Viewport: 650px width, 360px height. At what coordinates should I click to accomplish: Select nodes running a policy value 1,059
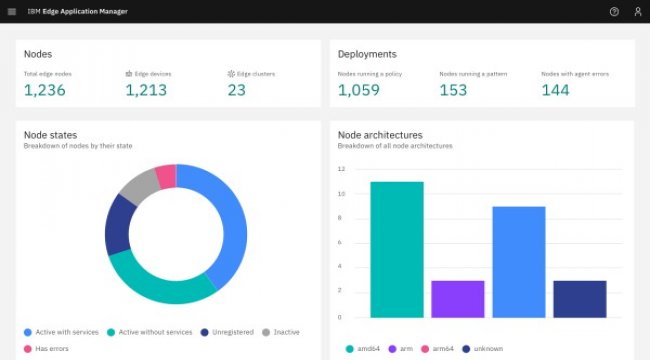coord(359,90)
